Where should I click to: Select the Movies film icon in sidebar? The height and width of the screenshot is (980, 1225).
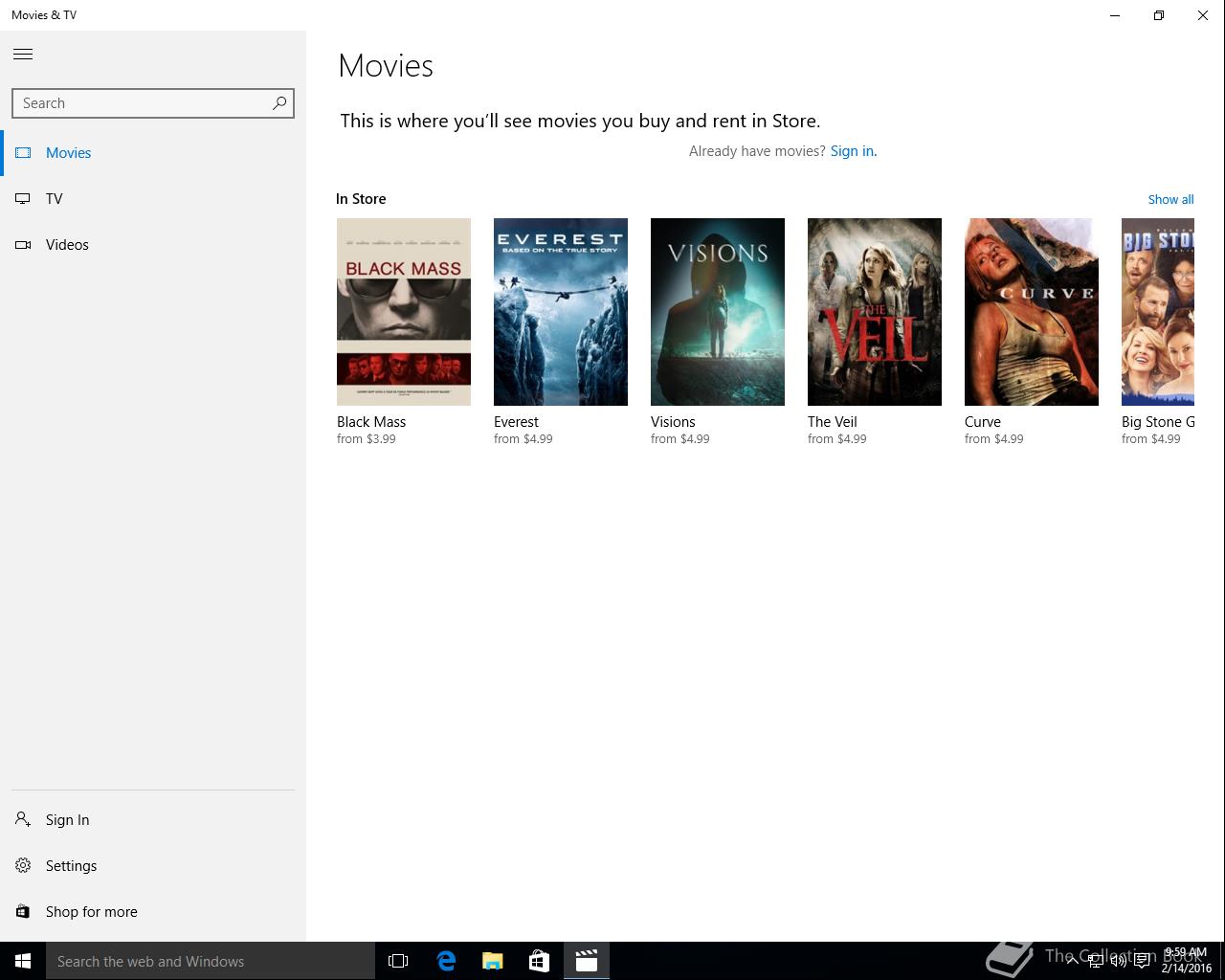pyautogui.click(x=23, y=153)
